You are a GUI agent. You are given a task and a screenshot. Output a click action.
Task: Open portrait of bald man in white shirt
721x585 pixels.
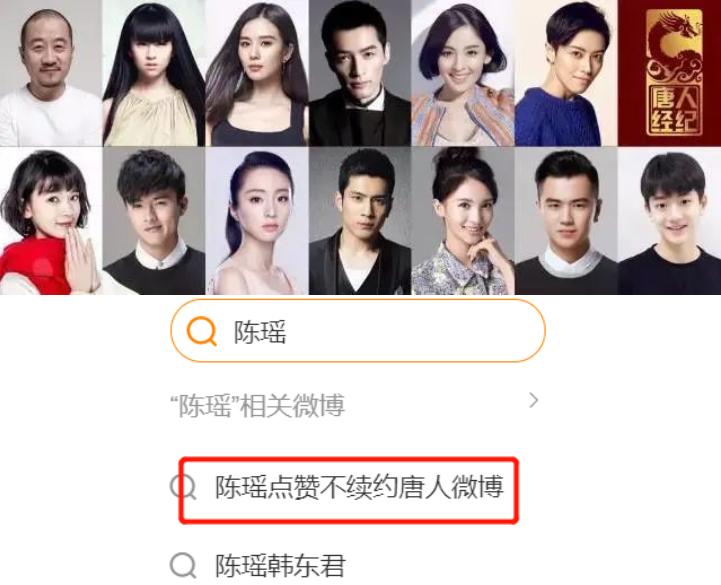point(51,73)
